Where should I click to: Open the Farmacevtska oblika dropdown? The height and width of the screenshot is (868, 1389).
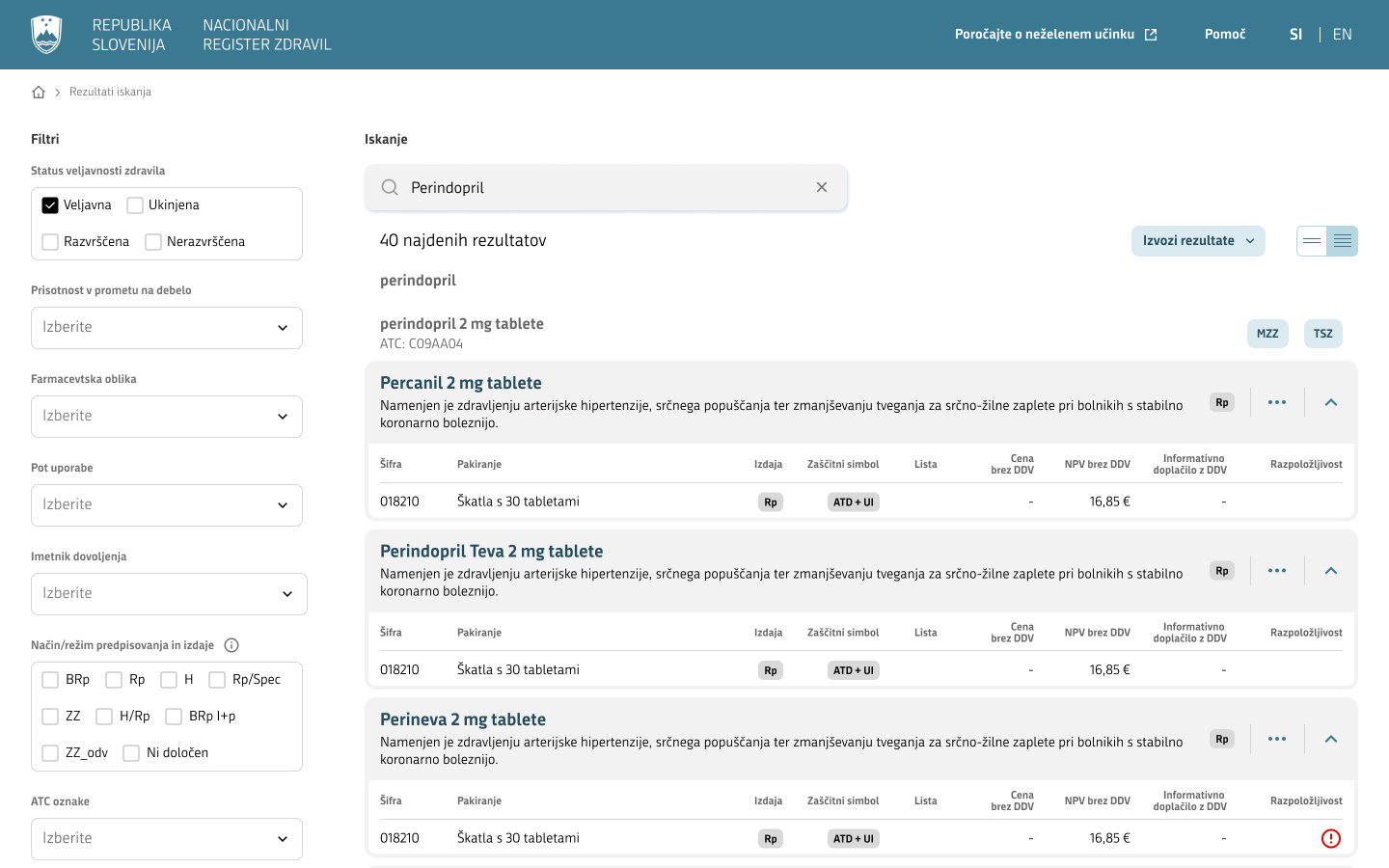(x=167, y=417)
